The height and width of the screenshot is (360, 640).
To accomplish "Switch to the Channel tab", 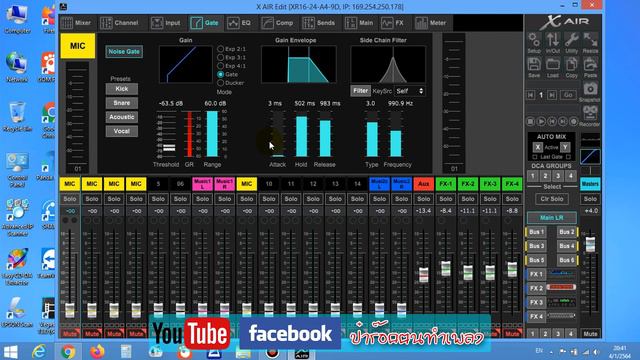I will [x=120, y=23].
